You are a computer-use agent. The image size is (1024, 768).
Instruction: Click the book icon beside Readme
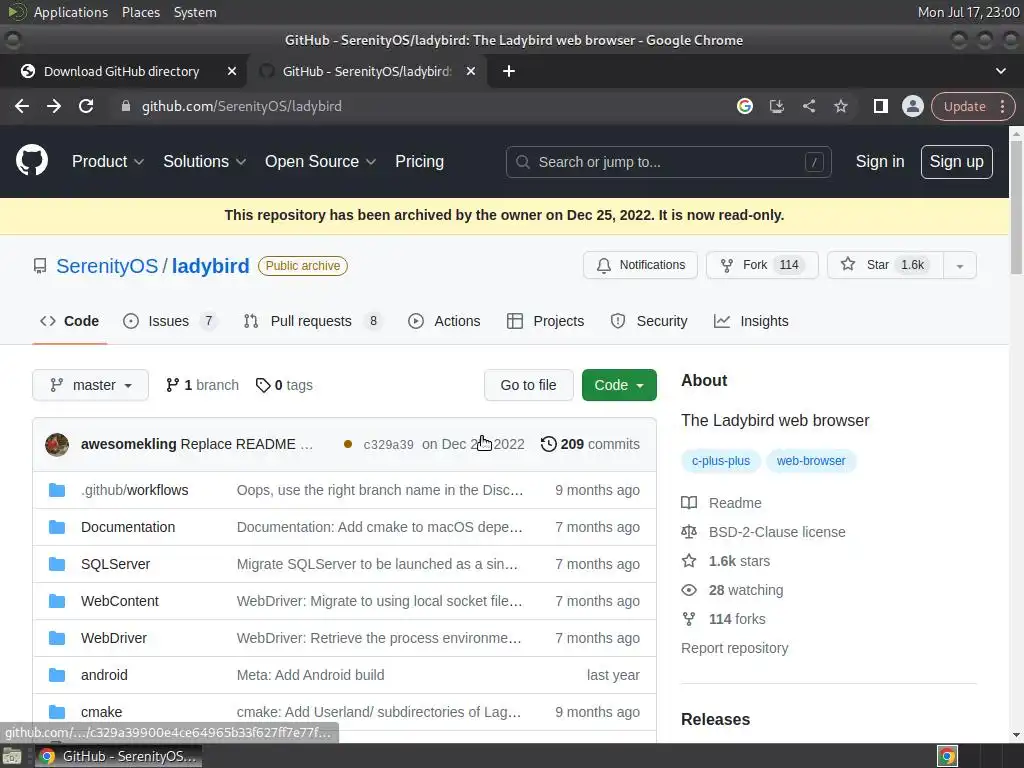689,503
